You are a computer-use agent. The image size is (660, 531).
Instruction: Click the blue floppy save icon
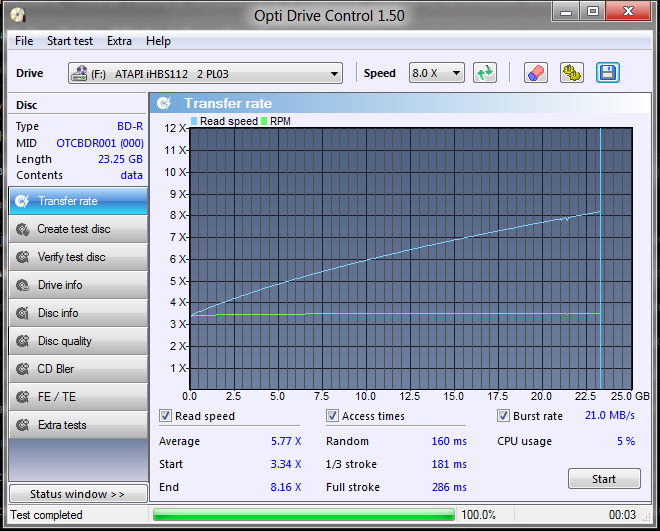[607, 73]
